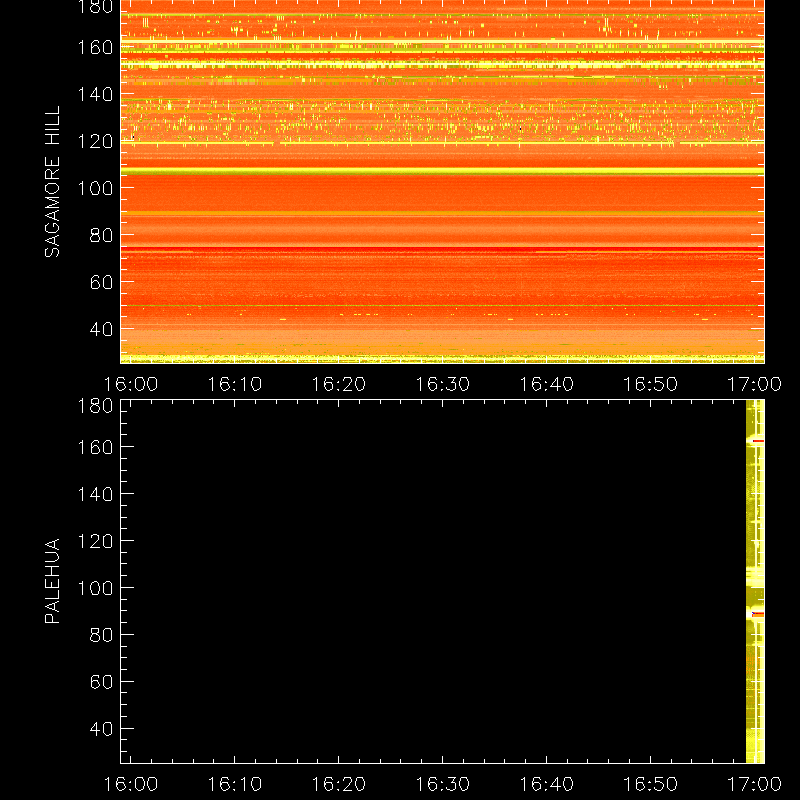Click the 16:50 time label under Palehua plot

[x=651, y=784]
